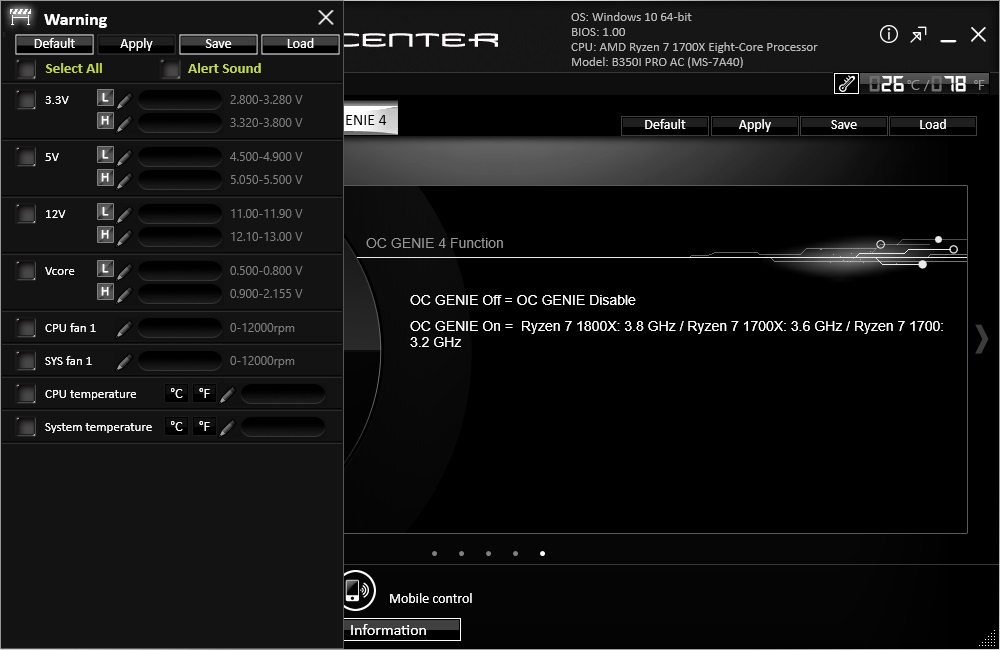Click the System temperature pencil icon
Image resolution: width=1000 pixels, height=650 pixels.
pyautogui.click(x=226, y=428)
